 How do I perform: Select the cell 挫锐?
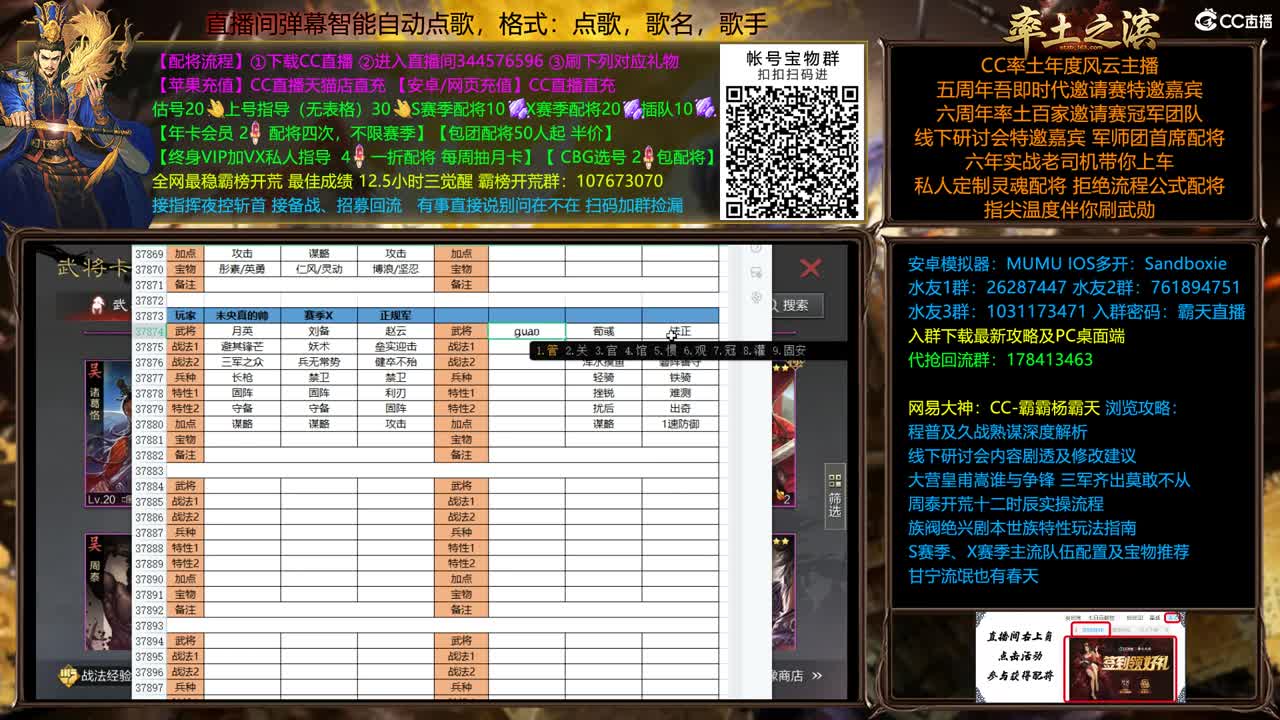tap(604, 393)
